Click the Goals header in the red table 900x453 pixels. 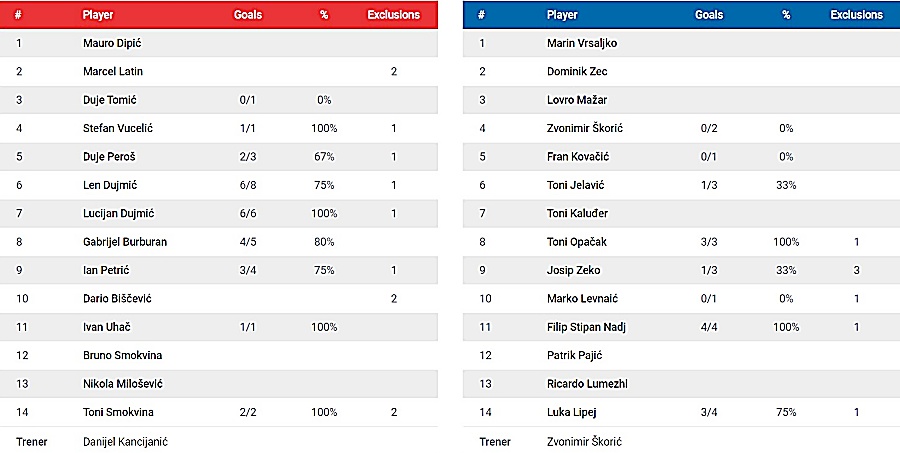[248, 16]
